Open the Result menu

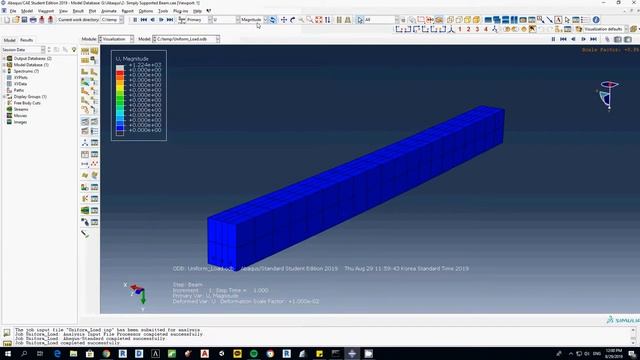(x=78, y=11)
